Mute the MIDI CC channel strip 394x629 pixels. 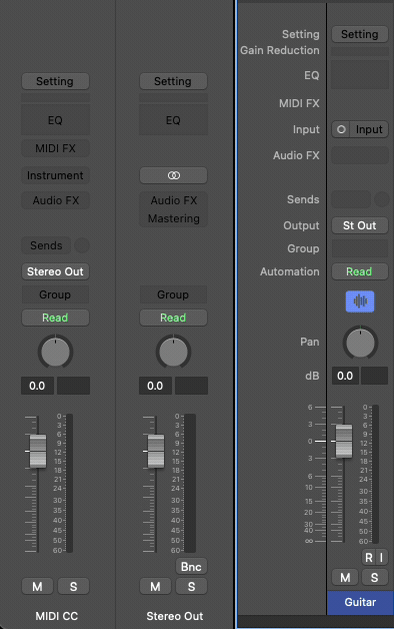coord(37,586)
